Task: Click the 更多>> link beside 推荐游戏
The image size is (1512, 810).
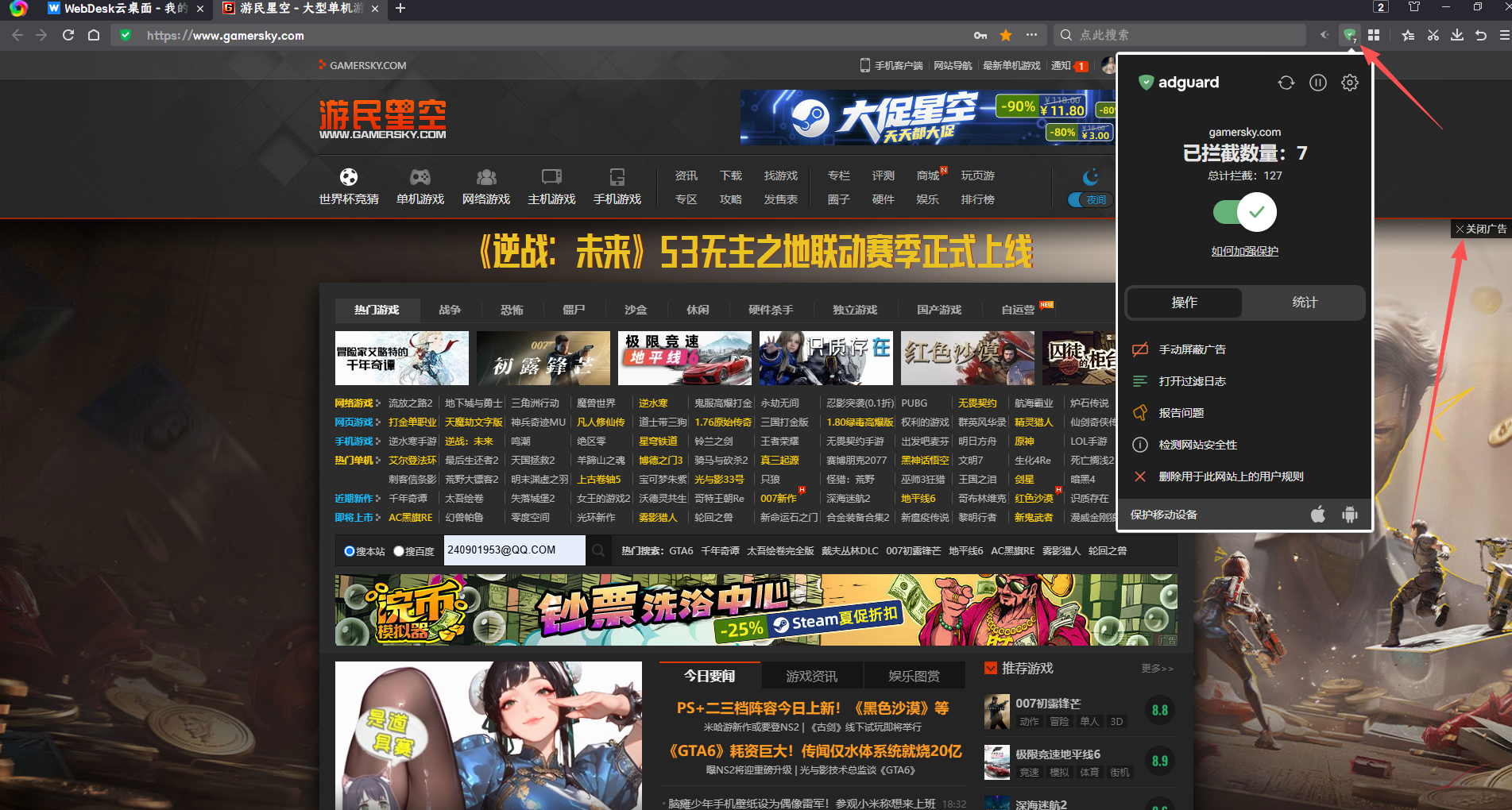Action: [x=1157, y=669]
